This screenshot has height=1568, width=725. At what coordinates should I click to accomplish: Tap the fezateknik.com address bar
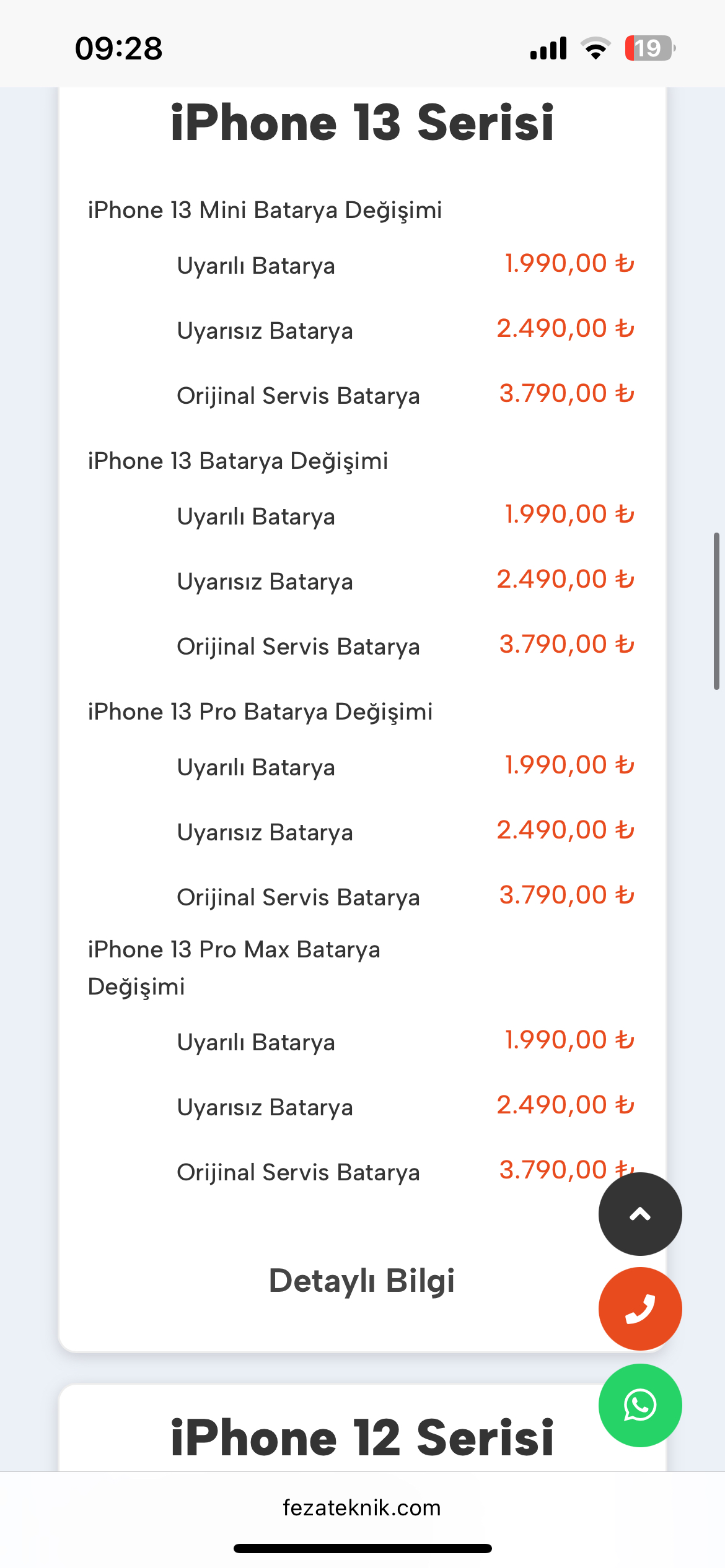coord(362,1507)
